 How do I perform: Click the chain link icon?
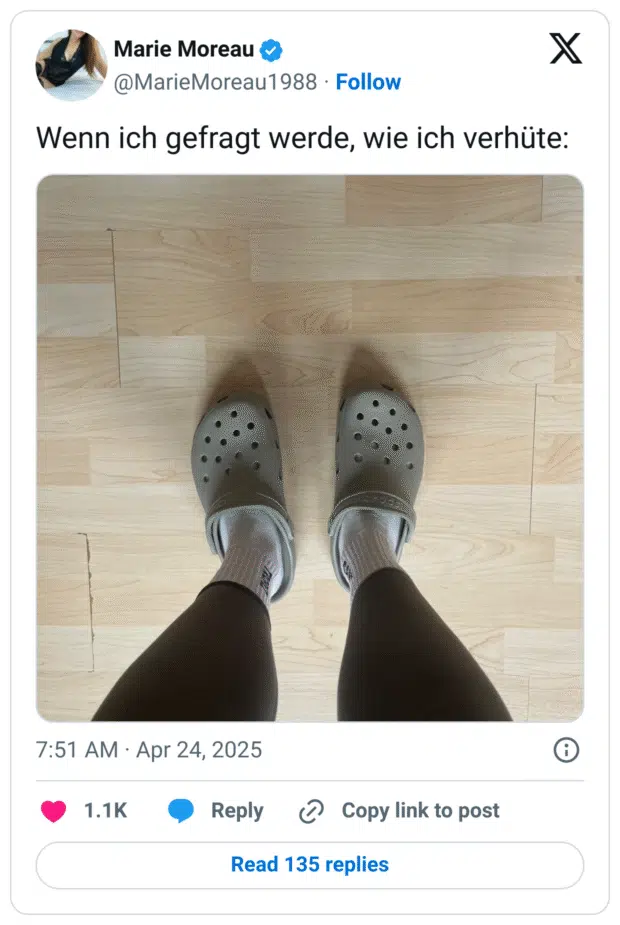pos(311,811)
